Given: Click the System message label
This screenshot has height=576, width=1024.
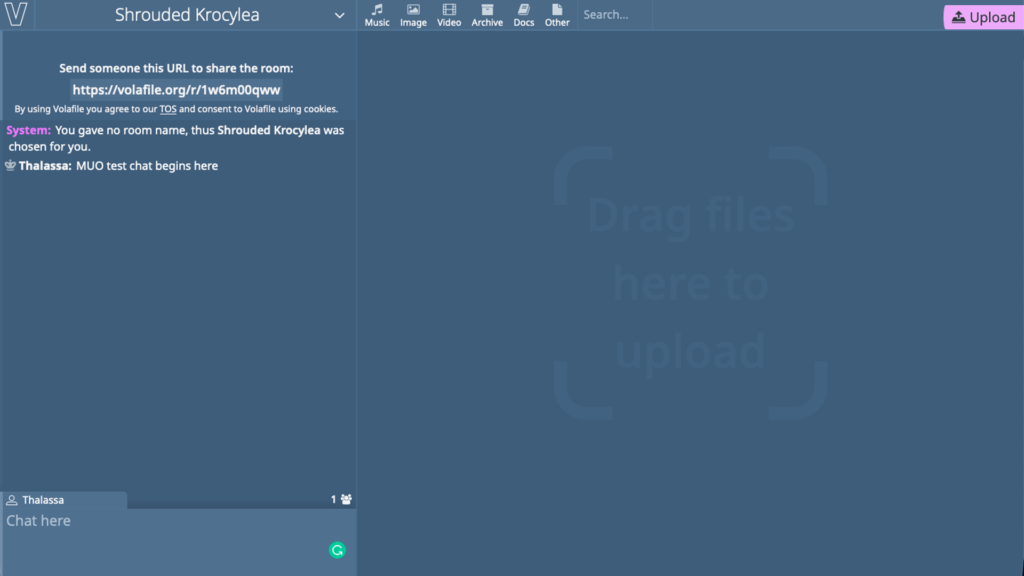Looking at the screenshot, I should (x=29, y=130).
